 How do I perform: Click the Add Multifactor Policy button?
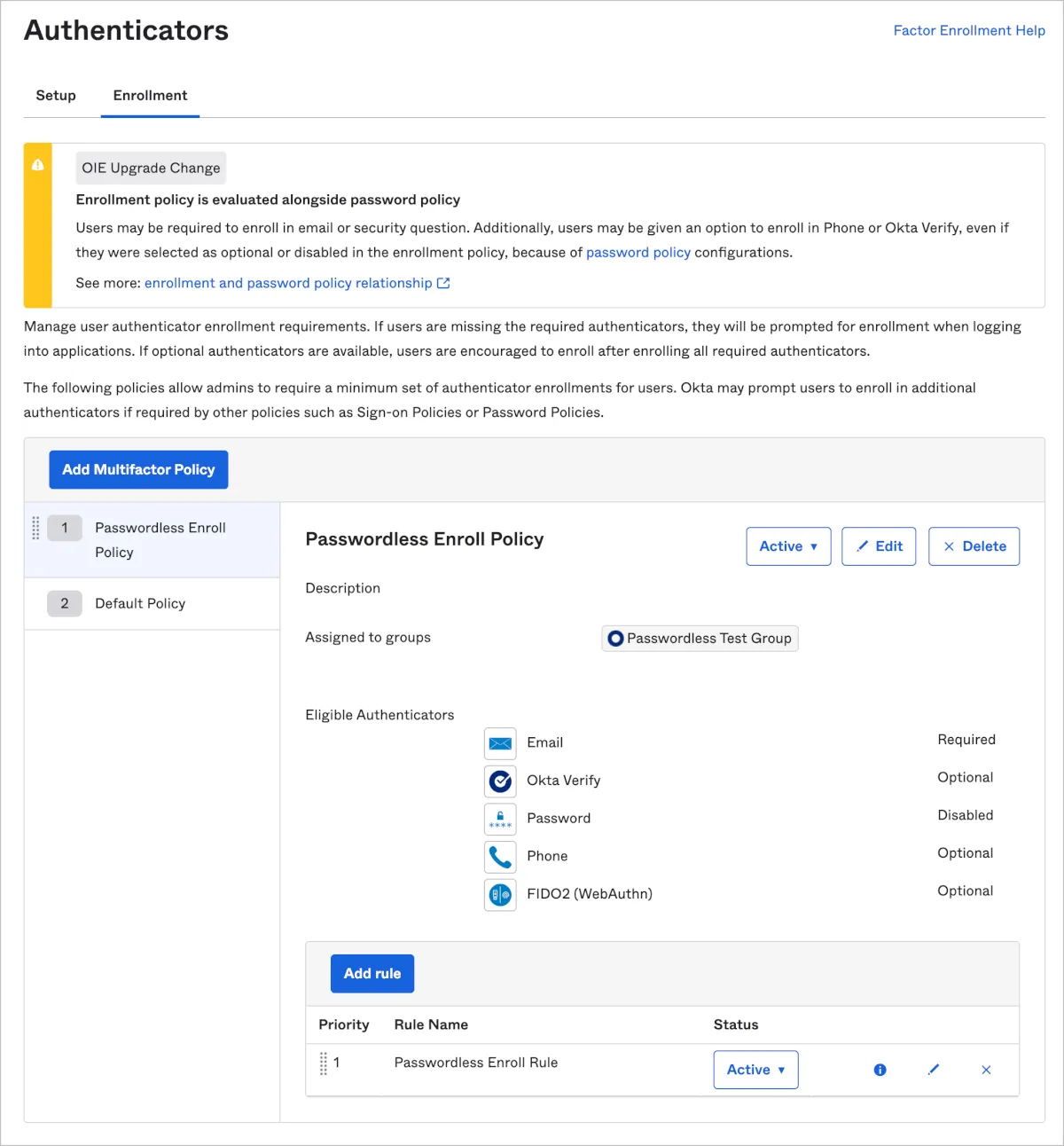pos(138,470)
